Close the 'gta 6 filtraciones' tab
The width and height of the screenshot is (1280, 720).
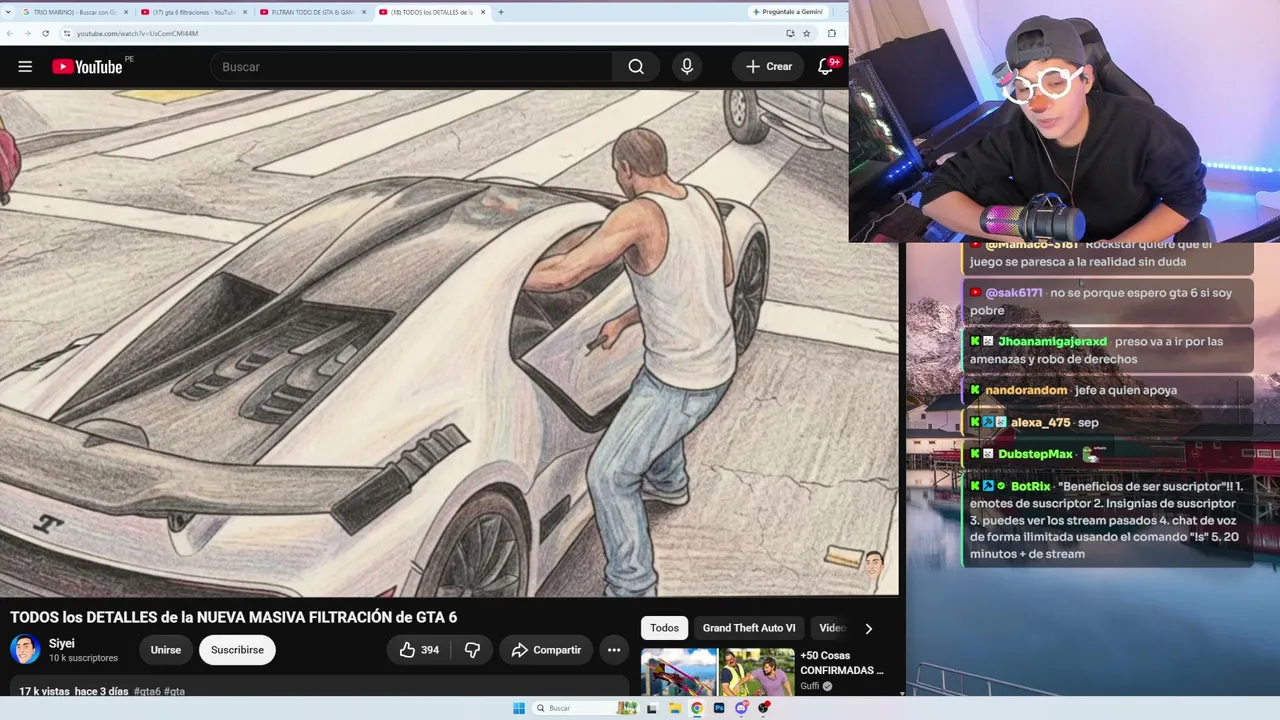click(245, 12)
